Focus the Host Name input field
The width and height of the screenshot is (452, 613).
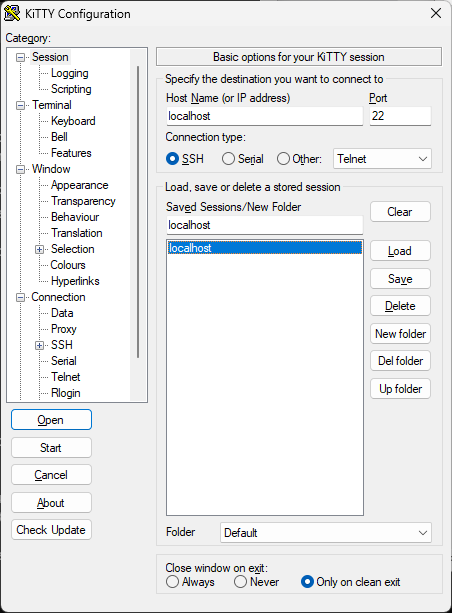coord(265,116)
